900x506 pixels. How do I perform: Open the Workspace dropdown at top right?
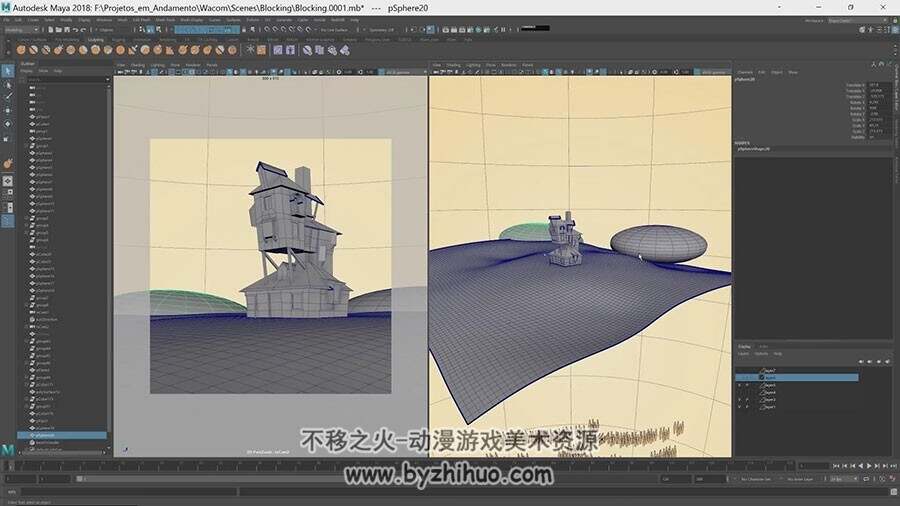[x=856, y=21]
